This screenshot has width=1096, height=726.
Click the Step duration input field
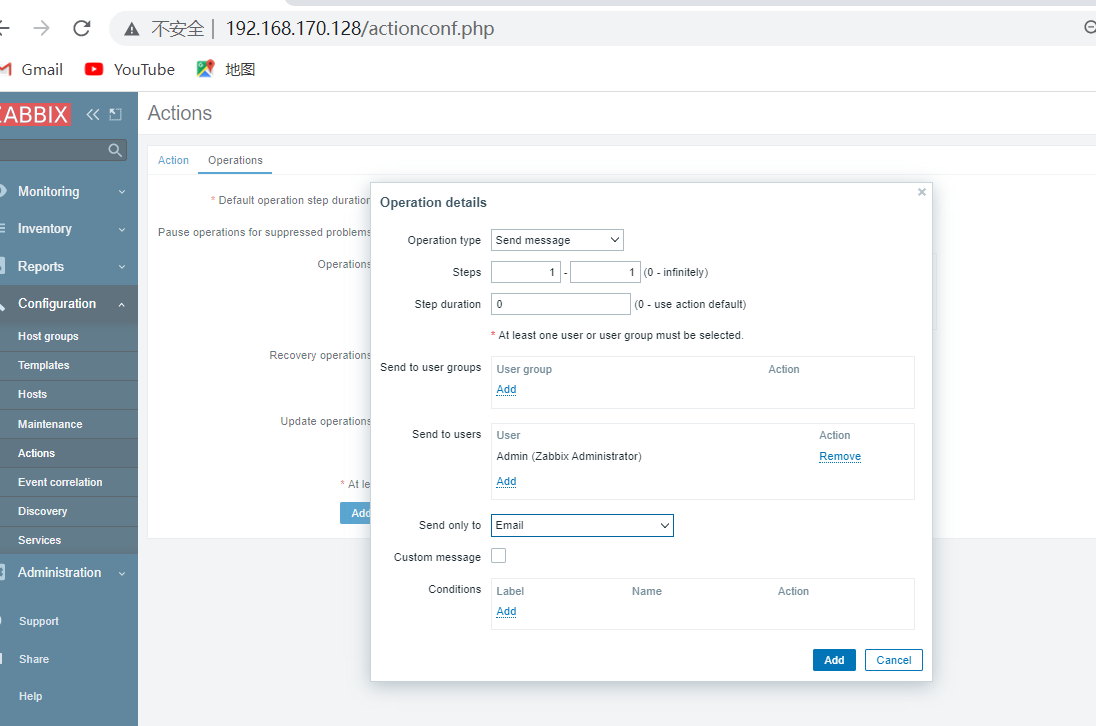pos(560,304)
